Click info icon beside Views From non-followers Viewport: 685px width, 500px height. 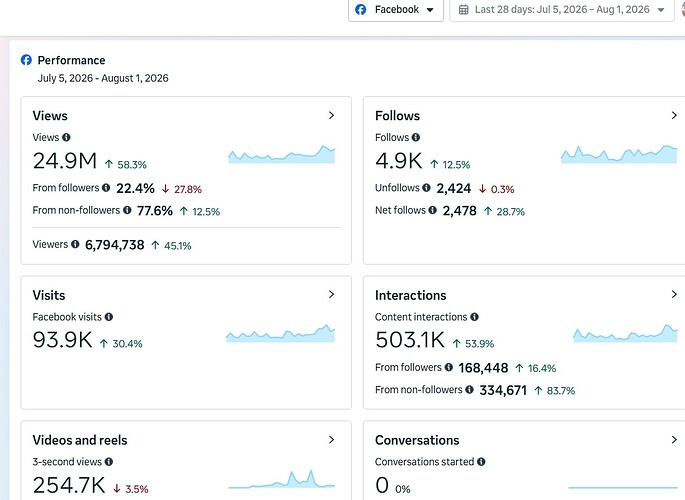(127, 210)
